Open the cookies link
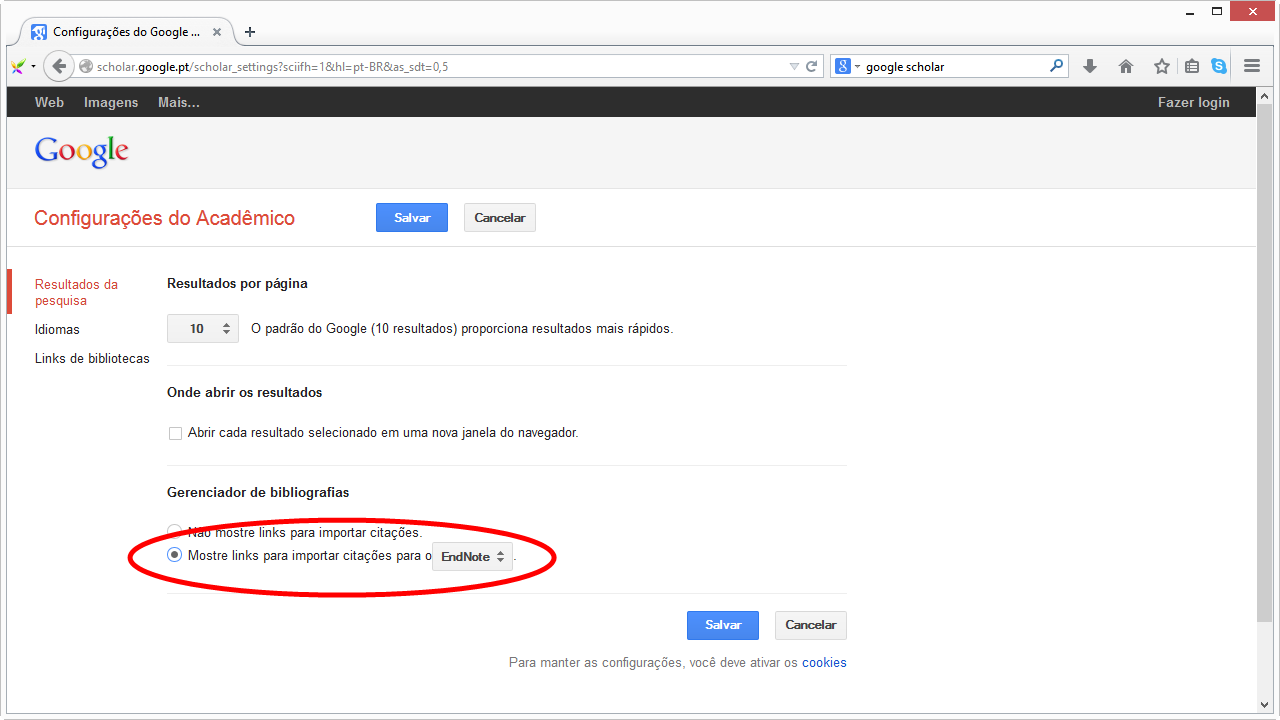The image size is (1280, 720). pos(824,662)
